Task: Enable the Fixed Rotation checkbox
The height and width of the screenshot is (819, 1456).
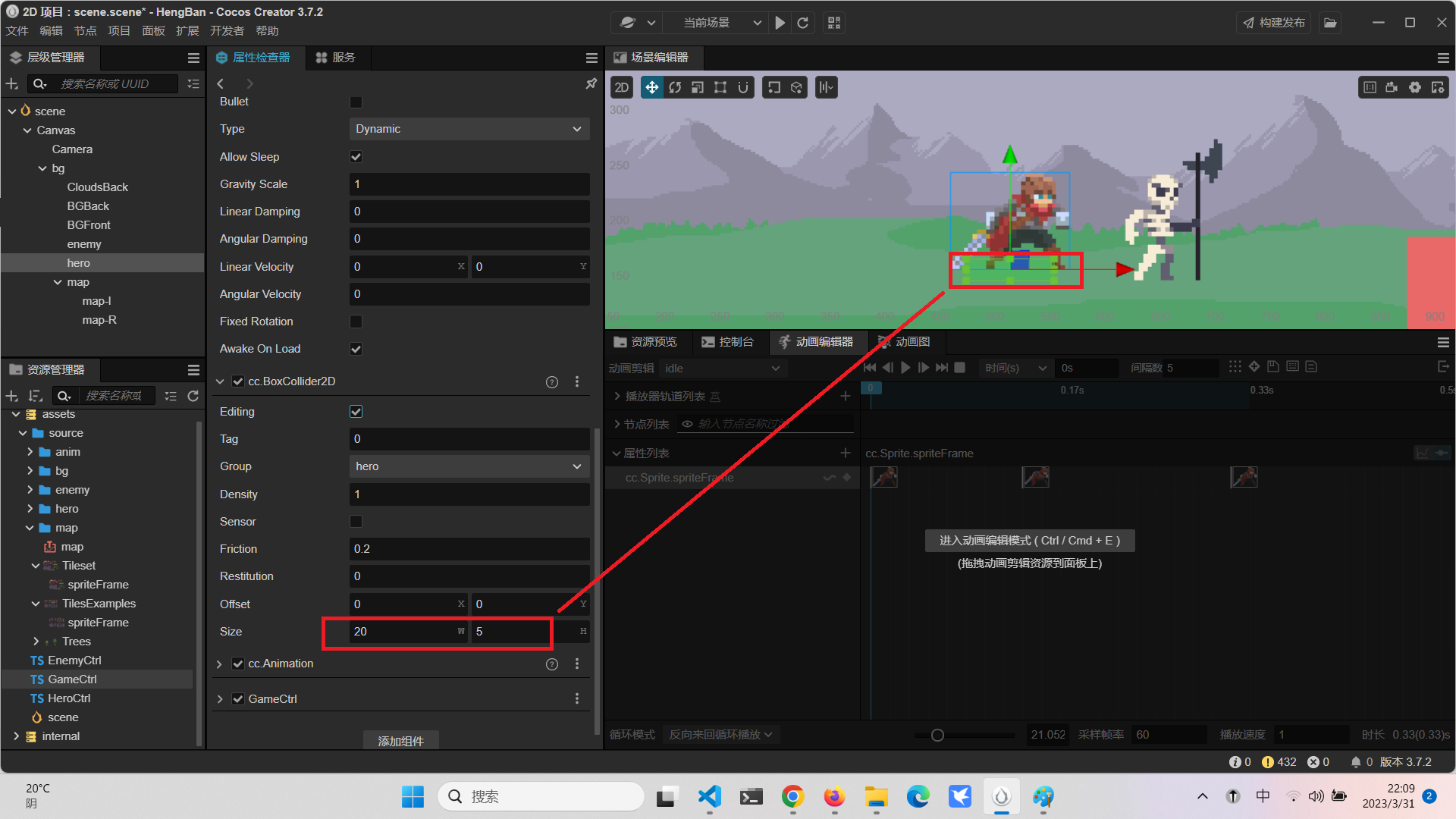Action: tap(356, 322)
